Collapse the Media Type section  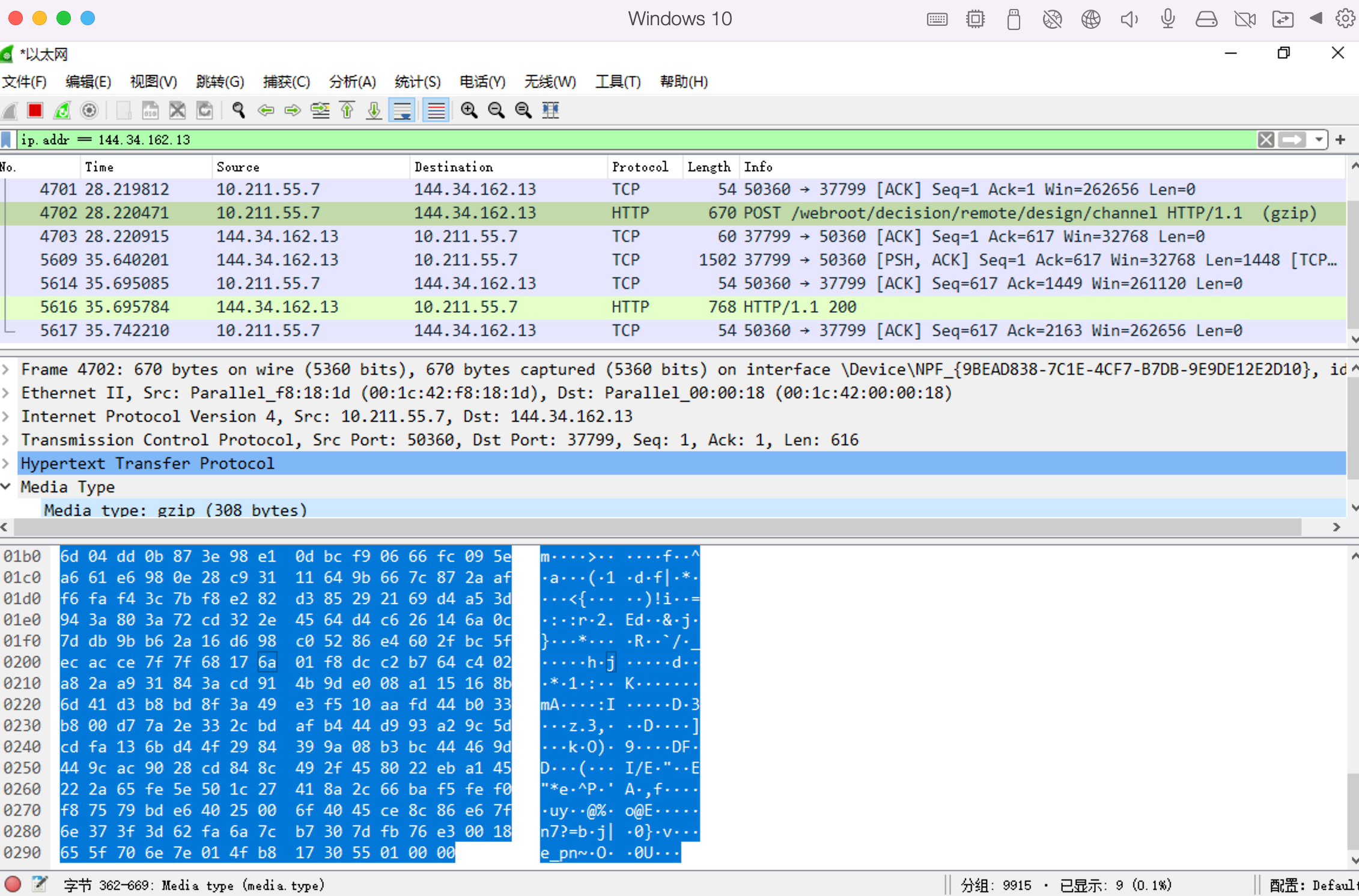click(6, 487)
